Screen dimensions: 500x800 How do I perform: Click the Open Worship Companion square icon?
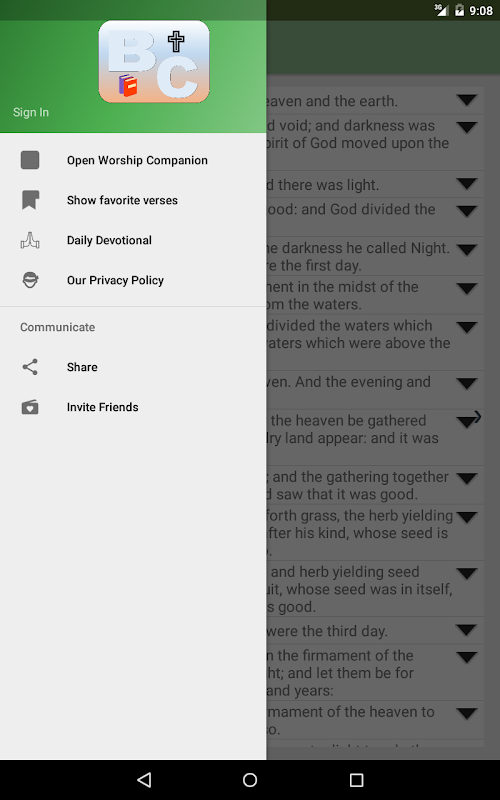30,160
